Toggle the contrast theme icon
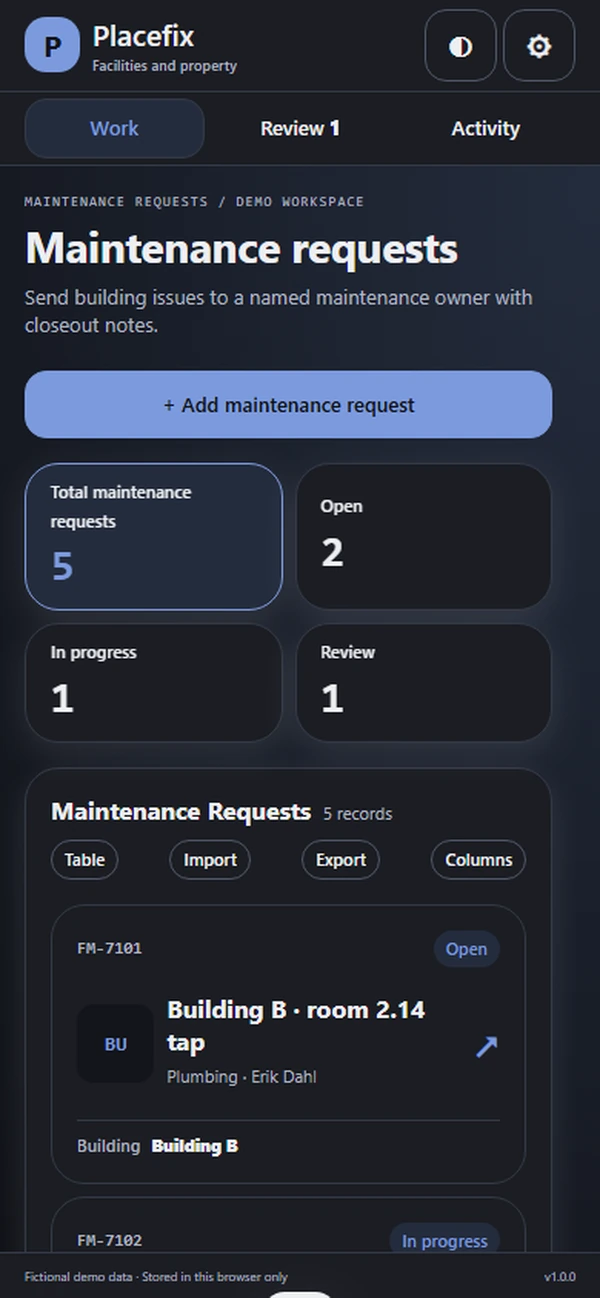The height and width of the screenshot is (1298, 600). click(461, 46)
